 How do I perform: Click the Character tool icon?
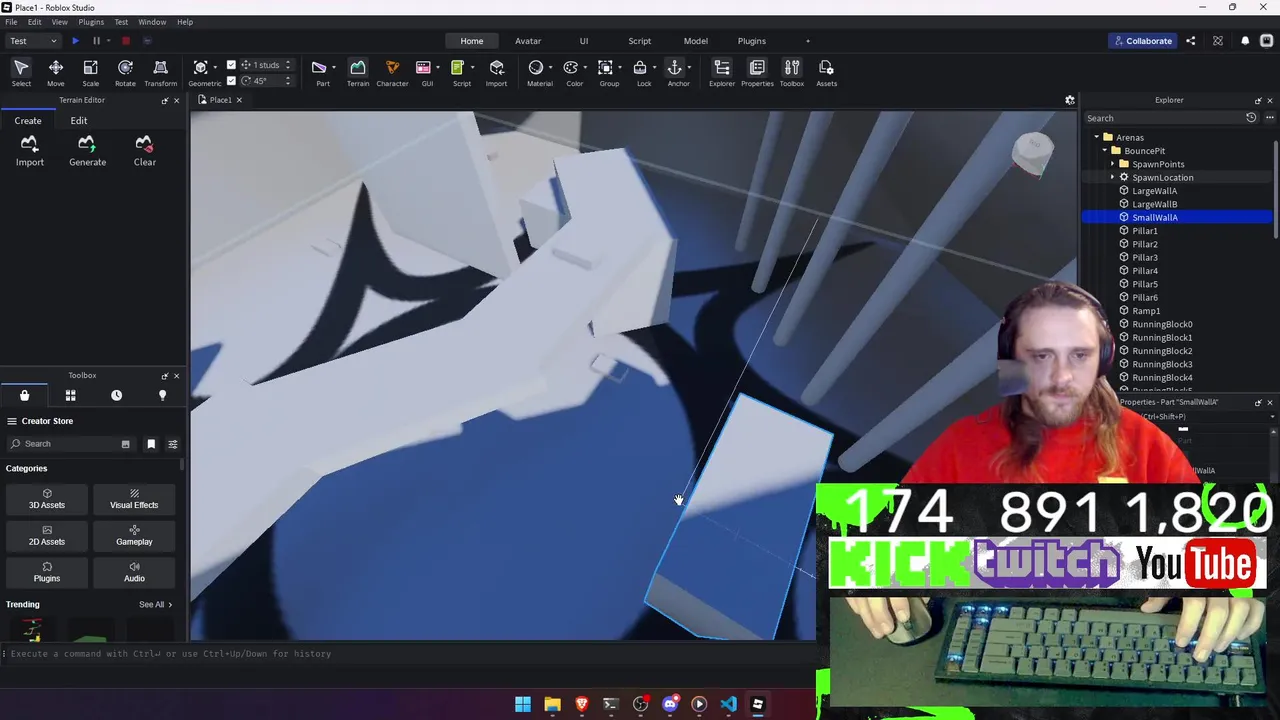coord(392,72)
